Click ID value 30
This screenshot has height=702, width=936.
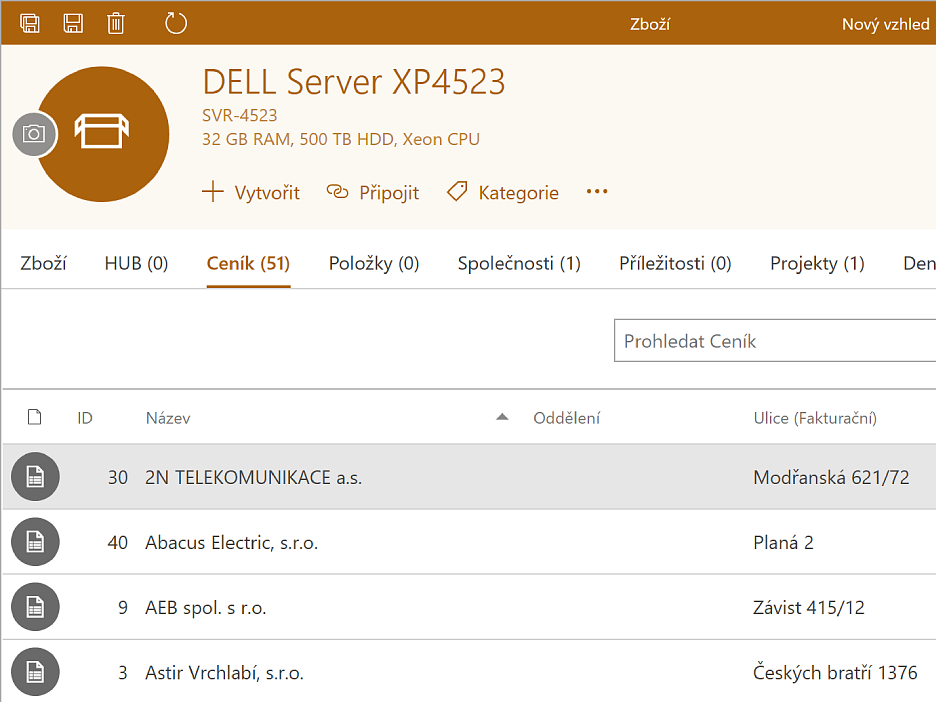point(118,478)
